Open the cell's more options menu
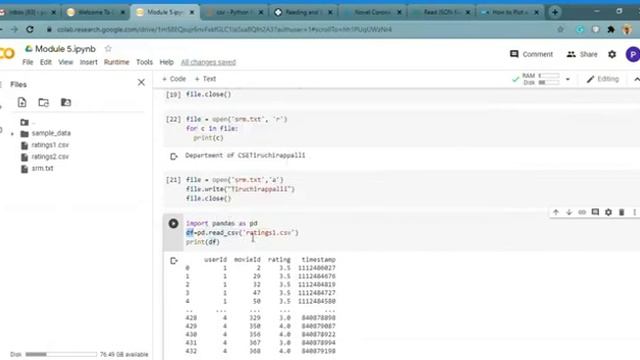The image size is (640, 360). [634, 212]
